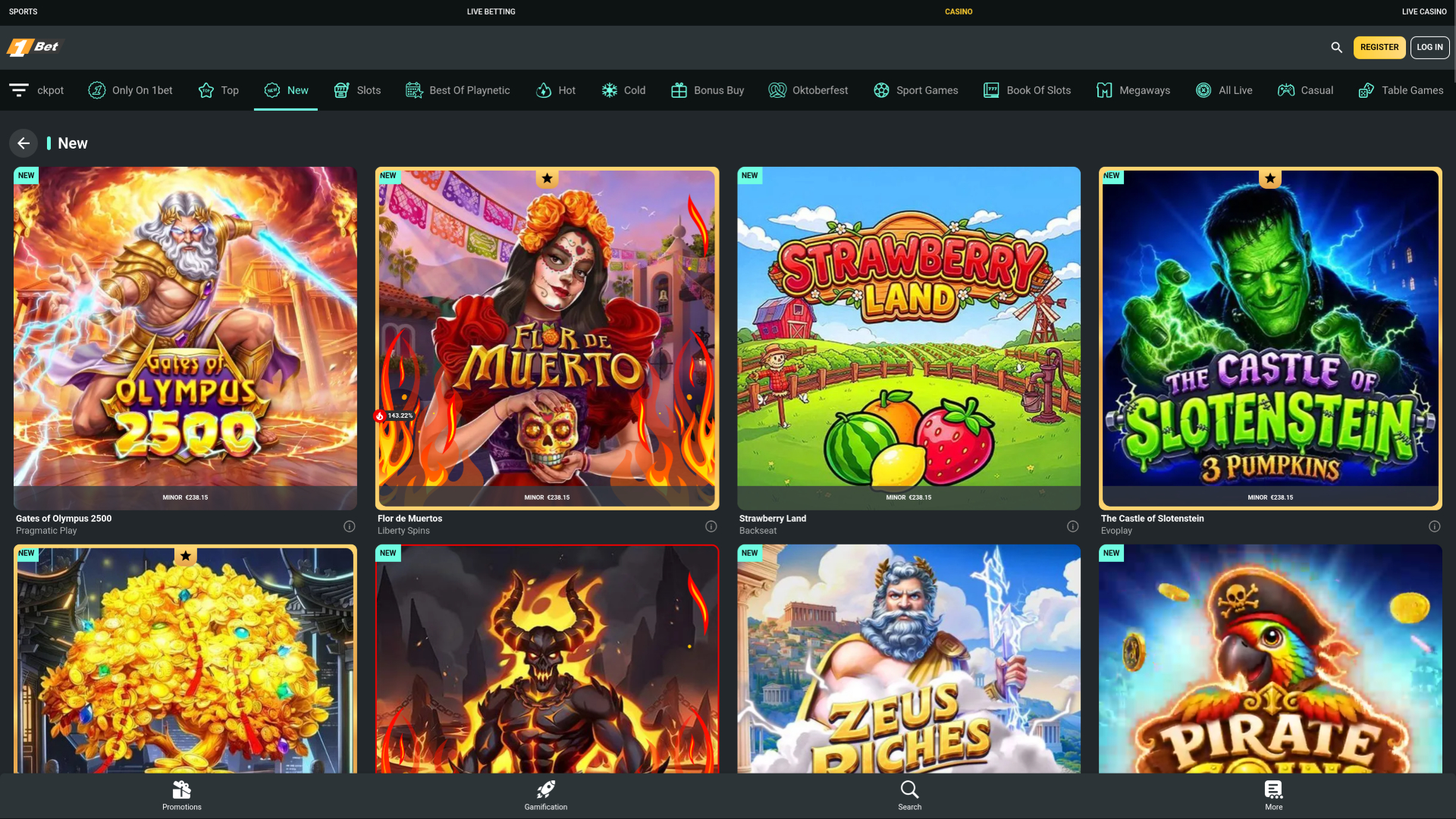Open info icon for Gates of Olympus 2500
The image size is (1456, 819).
[349, 526]
